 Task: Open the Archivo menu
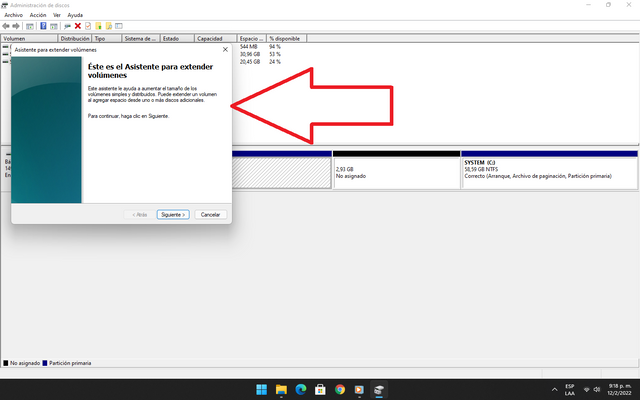coord(13,15)
